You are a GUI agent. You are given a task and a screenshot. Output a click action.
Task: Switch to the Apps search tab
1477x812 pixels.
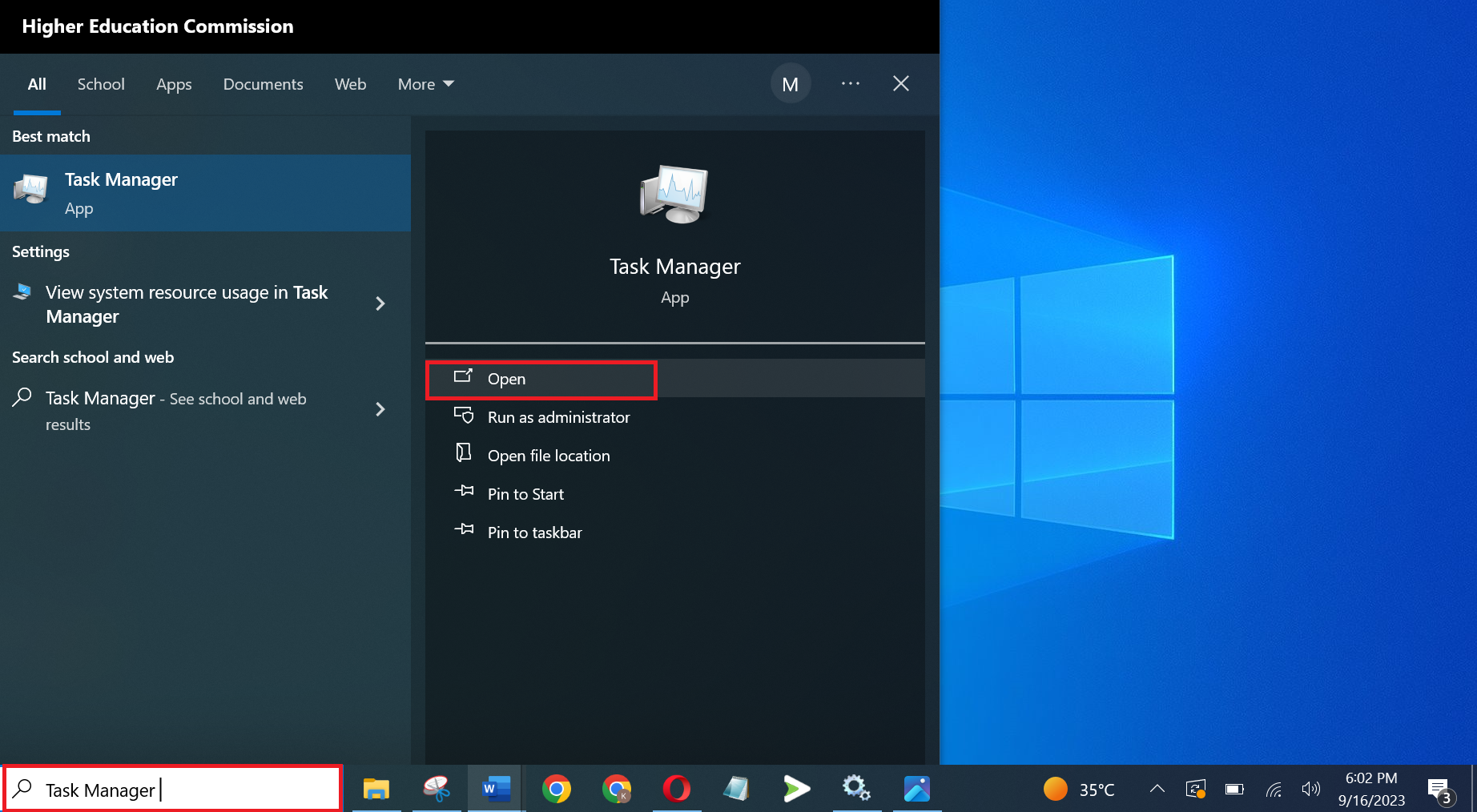click(x=174, y=84)
